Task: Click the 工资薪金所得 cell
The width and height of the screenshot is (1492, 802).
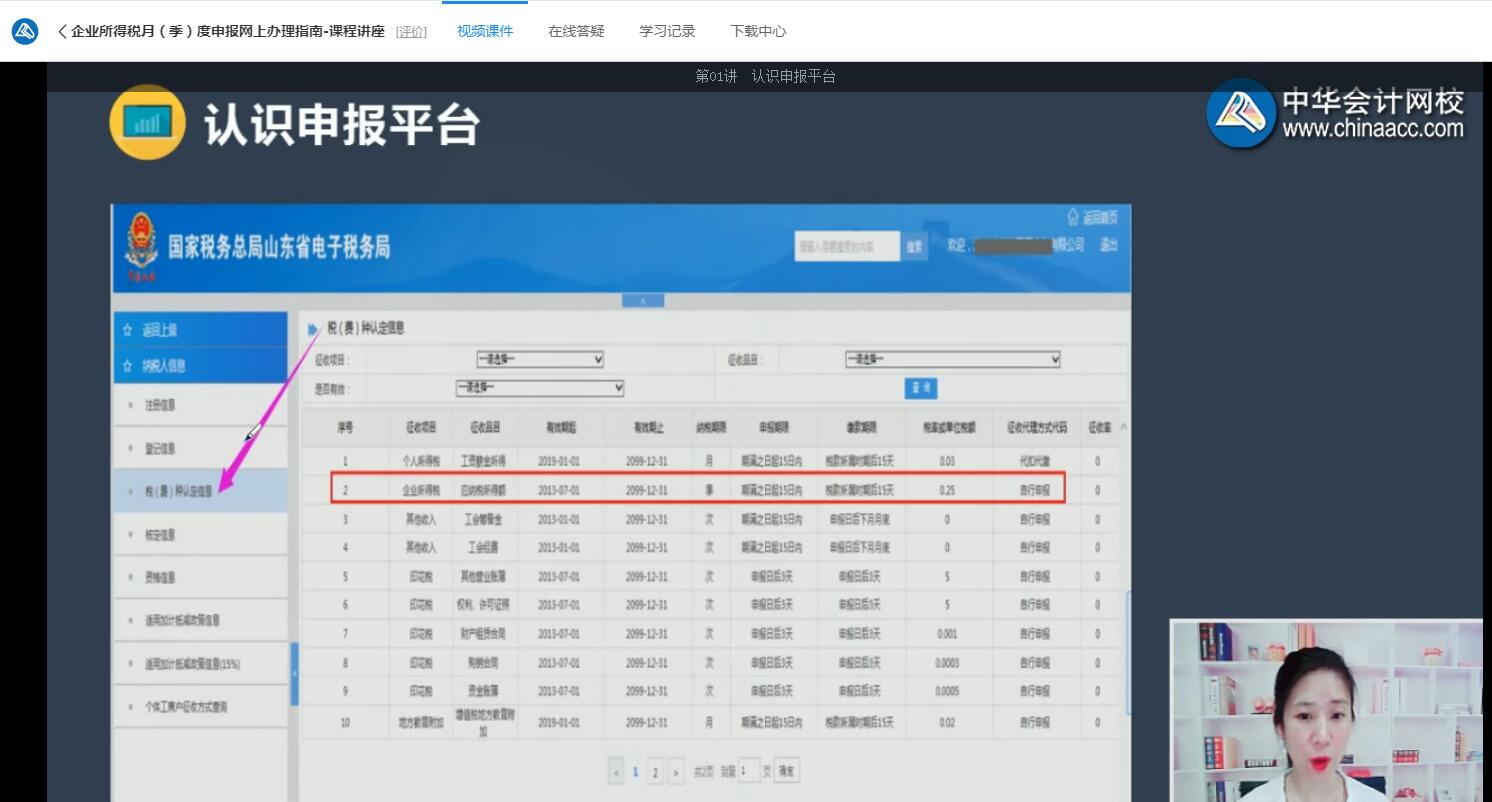Action: coord(485,462)
